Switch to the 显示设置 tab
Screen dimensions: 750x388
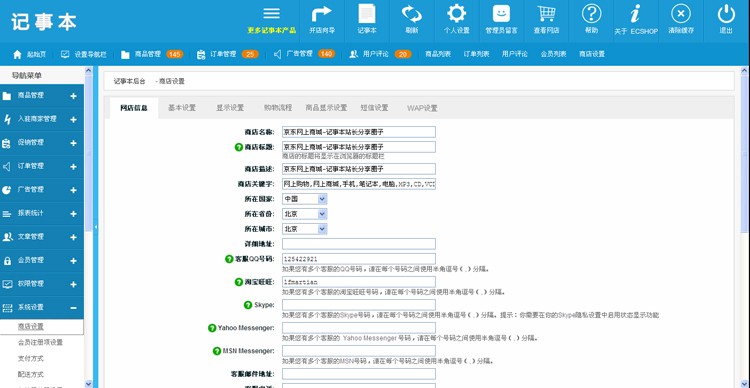pos(230,108)
